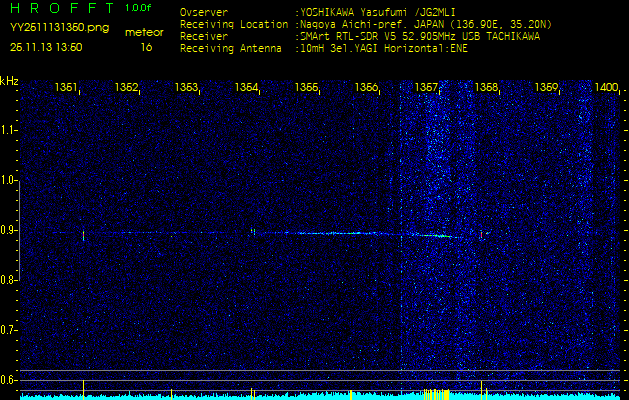Click the 1351 time marker
This screenshot has width=629, height=400.
pyautogui.click(x=67, y=88)
